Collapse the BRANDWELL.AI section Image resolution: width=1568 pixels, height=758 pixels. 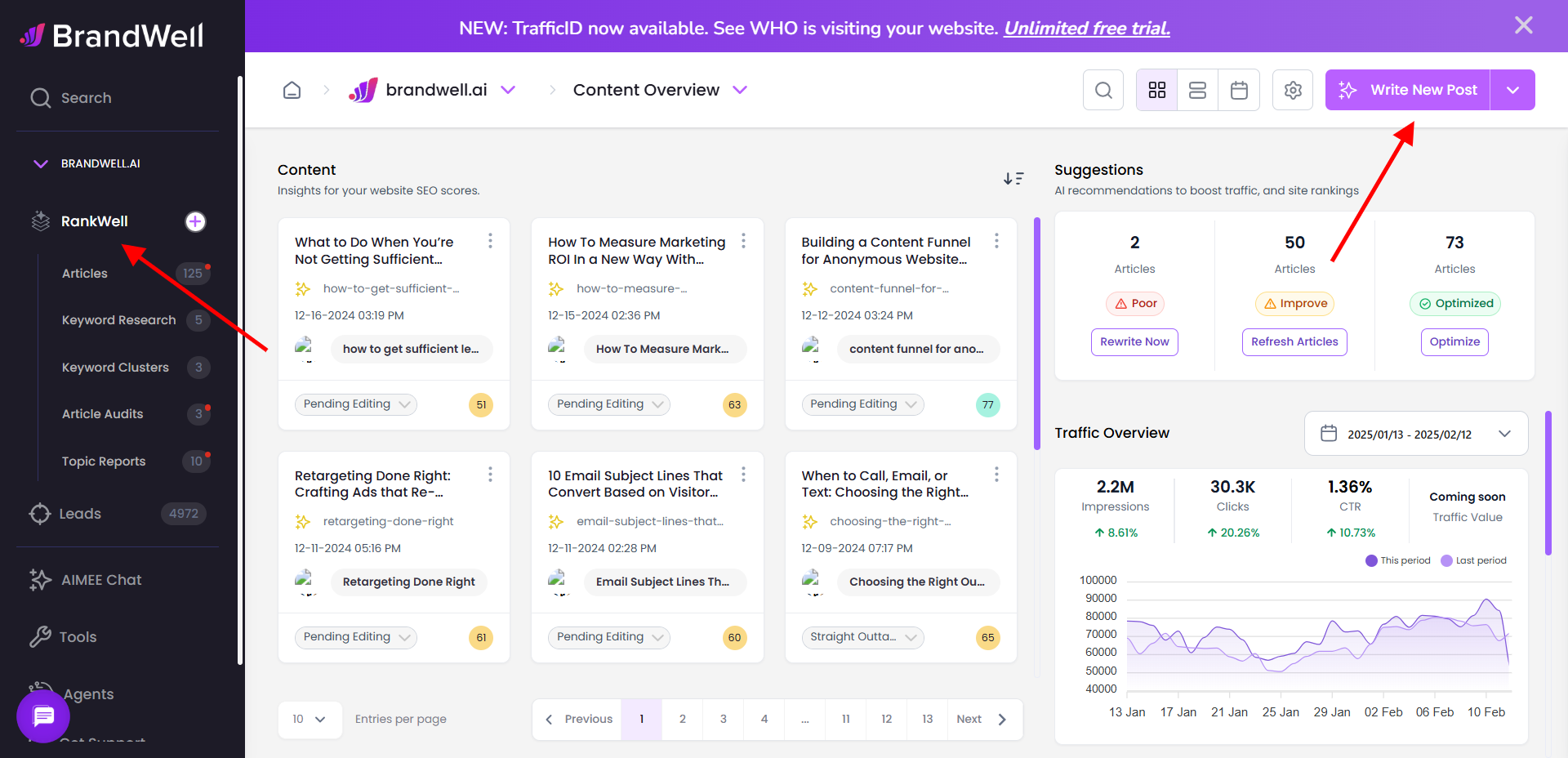(x=40, y=163)
